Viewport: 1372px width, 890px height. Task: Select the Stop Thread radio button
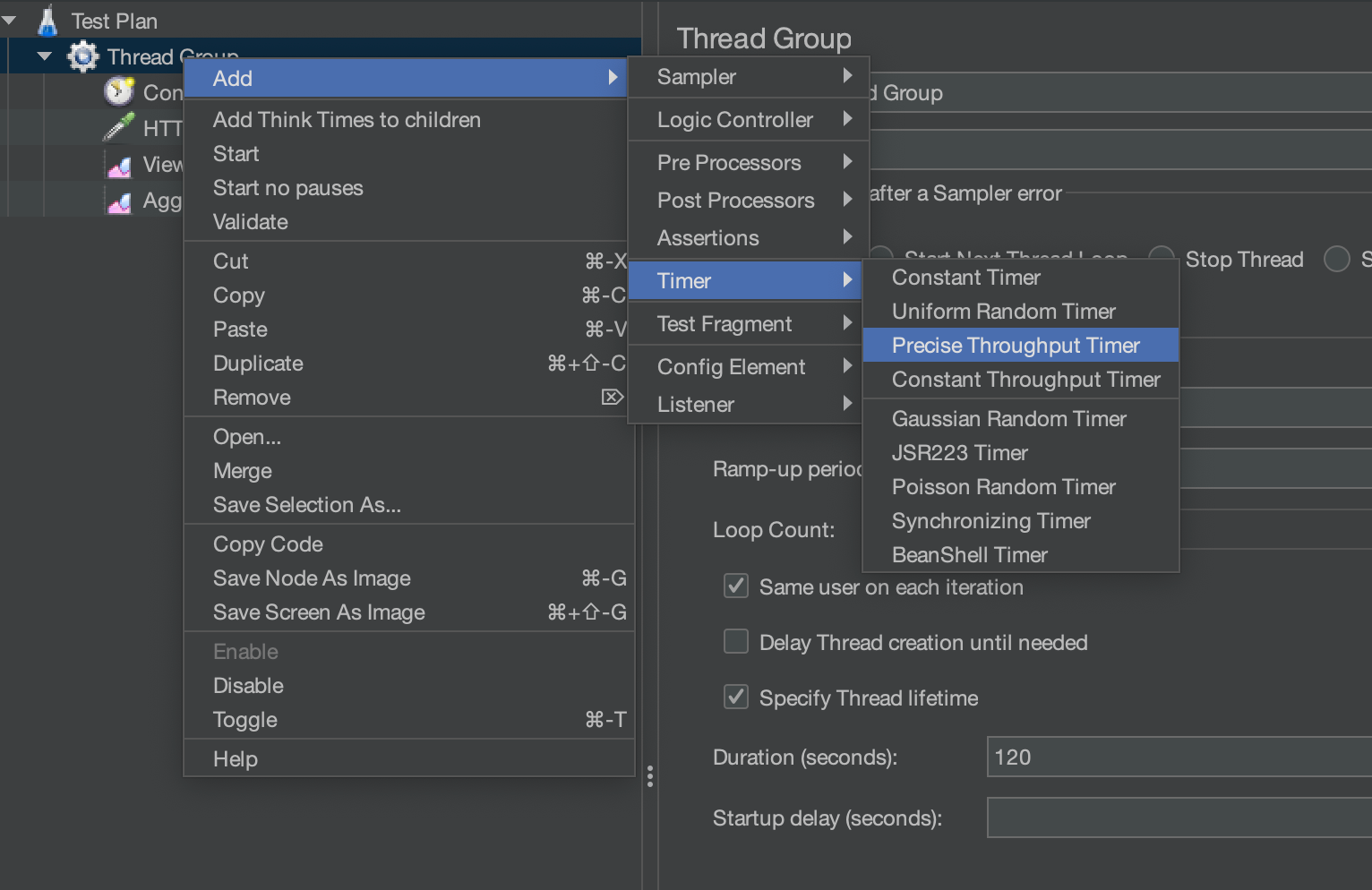click(x=1162, y=259)
